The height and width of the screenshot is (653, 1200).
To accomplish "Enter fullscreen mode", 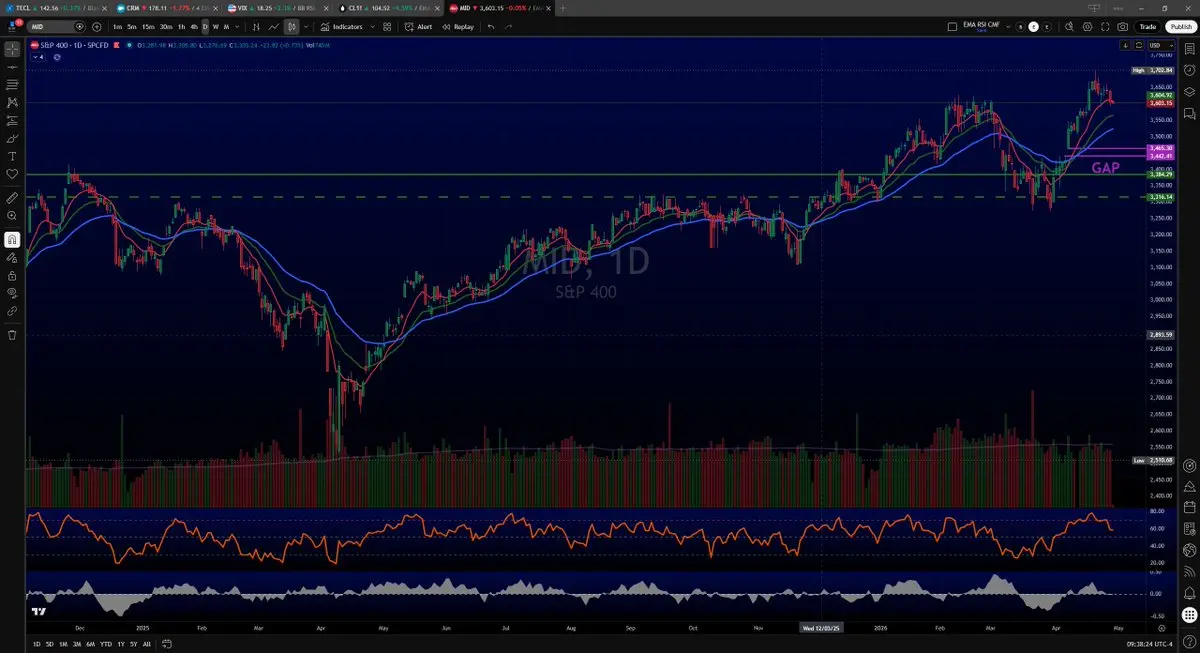I will click(x=1105, y=27).
